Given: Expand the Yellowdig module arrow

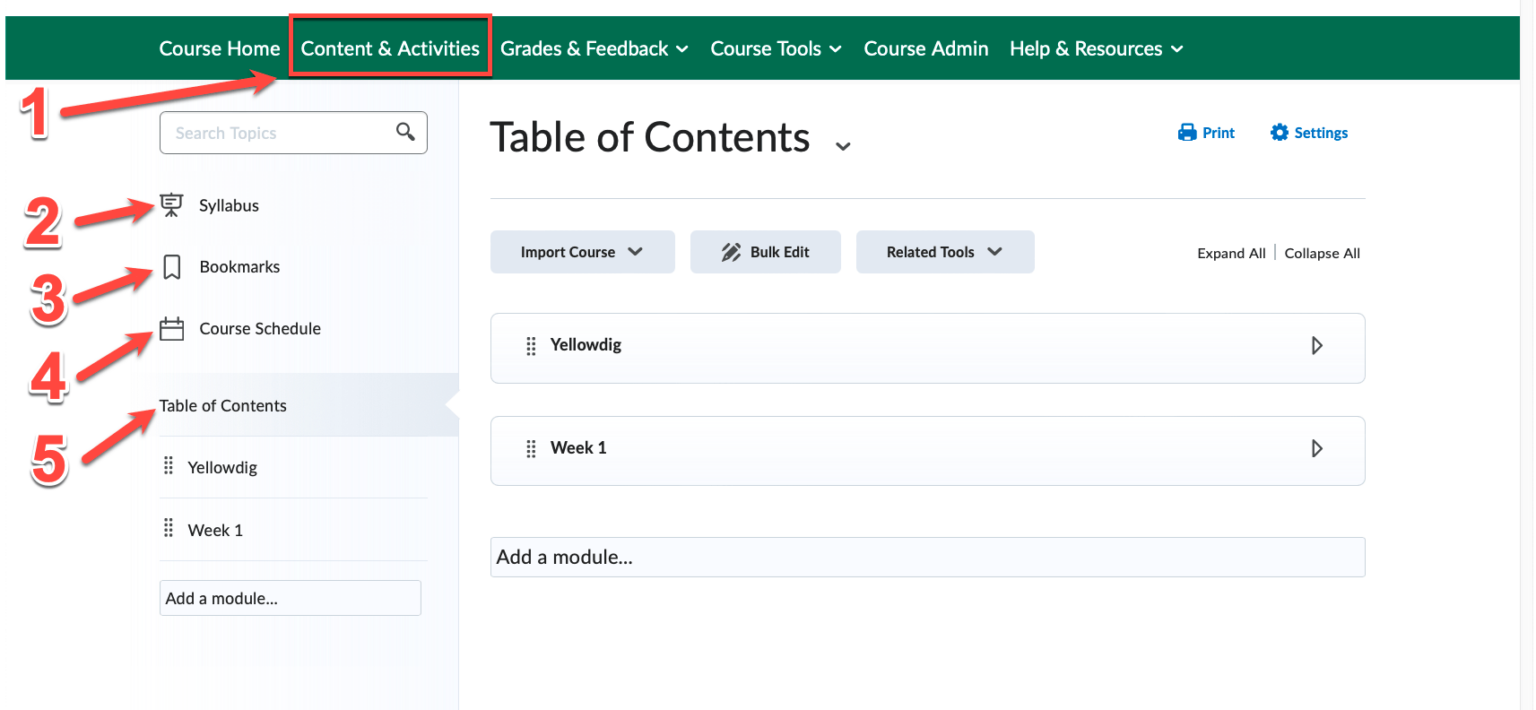Looking at the screenshot, I should 1318,345.
